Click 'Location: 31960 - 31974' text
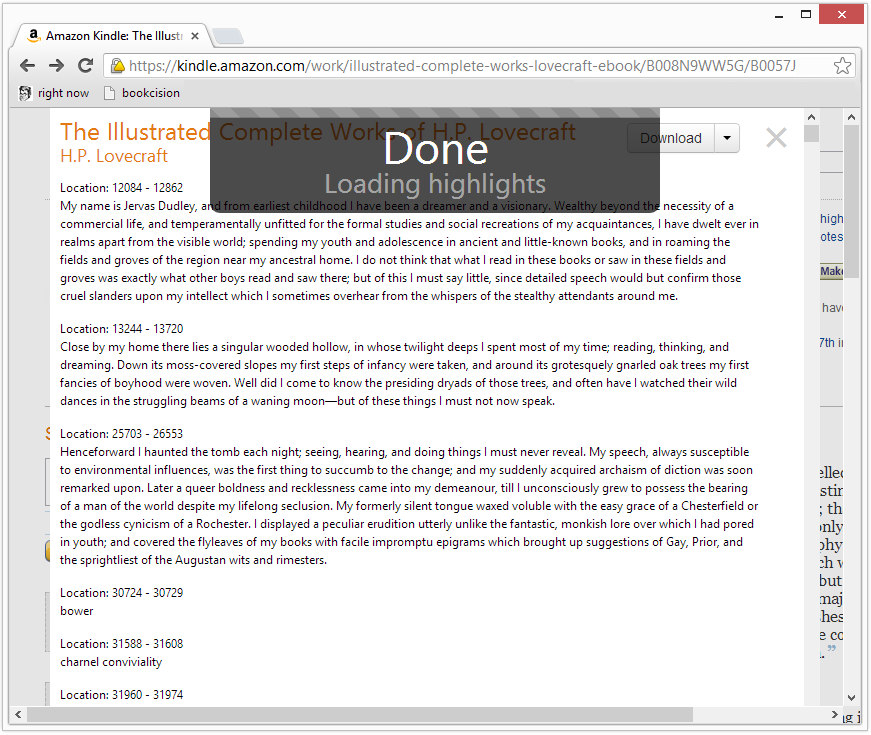This screenshot has height=735, width=871. (x=122, y=695)
